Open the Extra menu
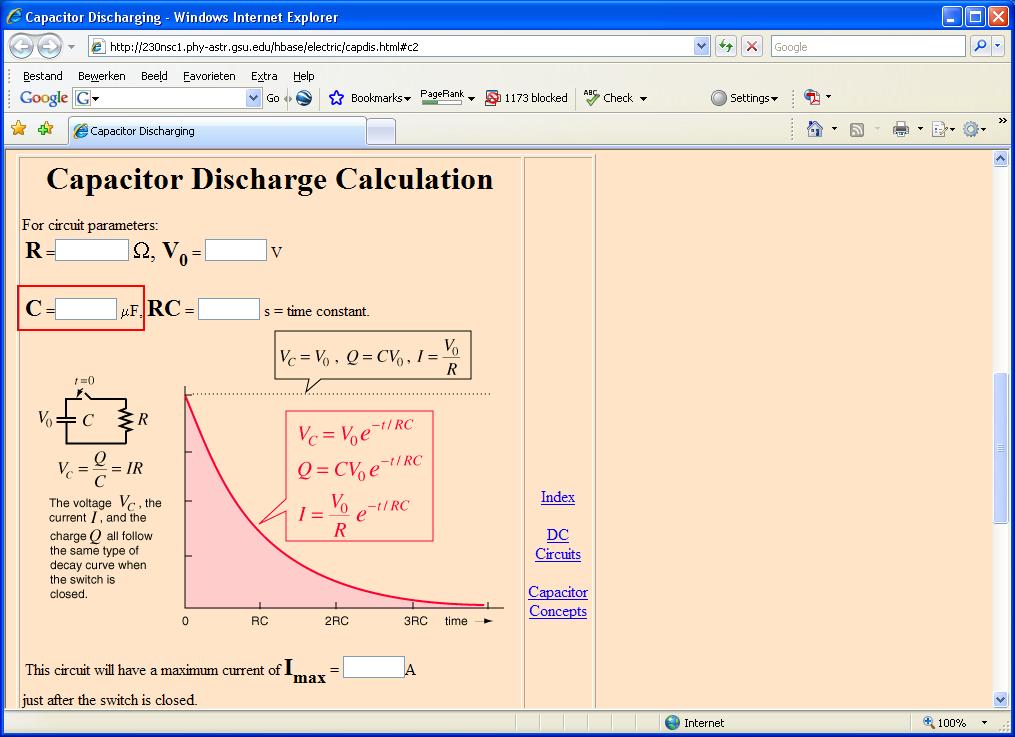1015x737 pixels. pyautogui.click(x=264, y=76)
